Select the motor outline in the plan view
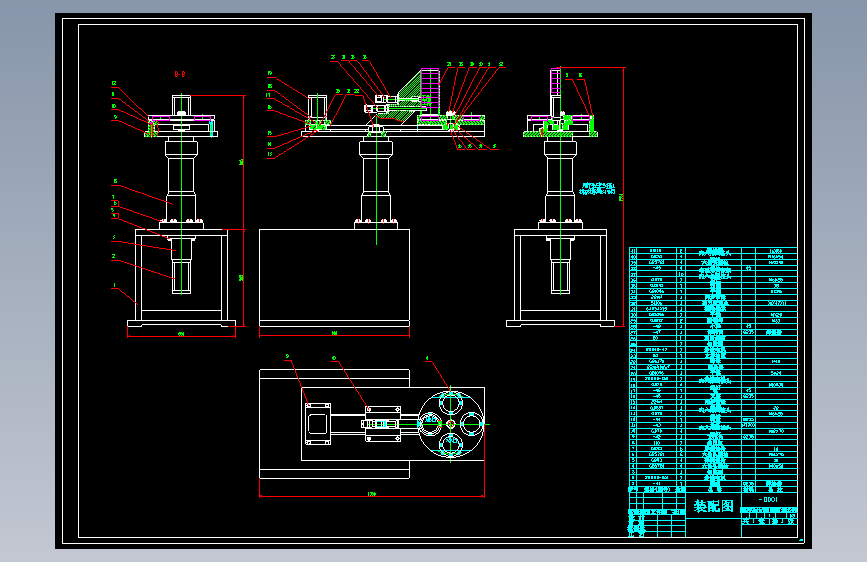 pyautogui.click(x=318, y=424)
